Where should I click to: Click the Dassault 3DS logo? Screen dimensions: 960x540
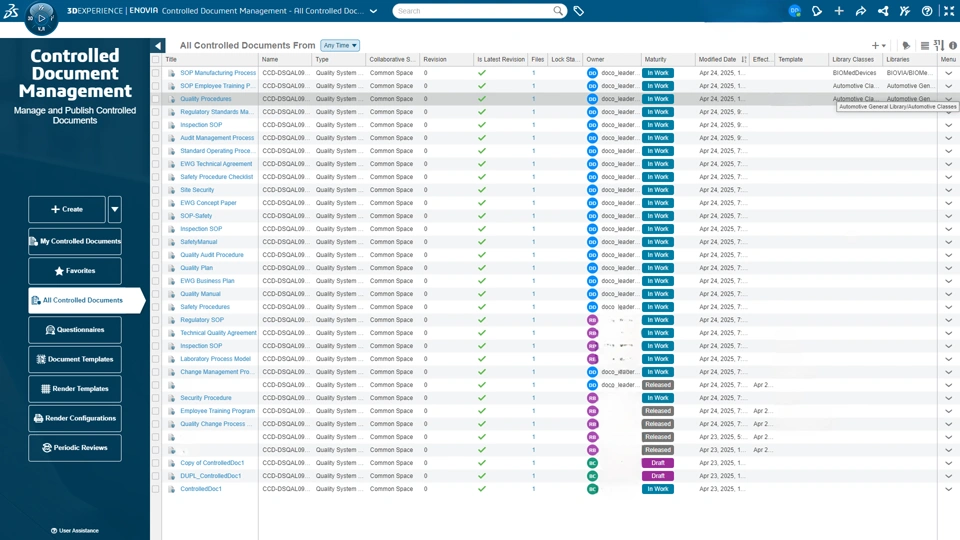tap(11, 10)
